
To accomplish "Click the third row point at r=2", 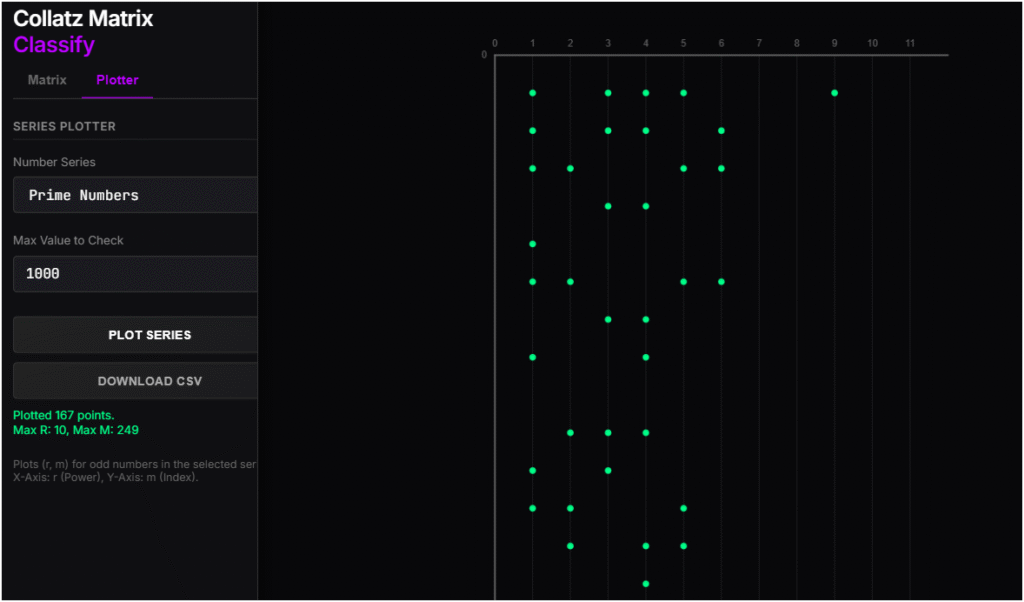I will (570, 168).
